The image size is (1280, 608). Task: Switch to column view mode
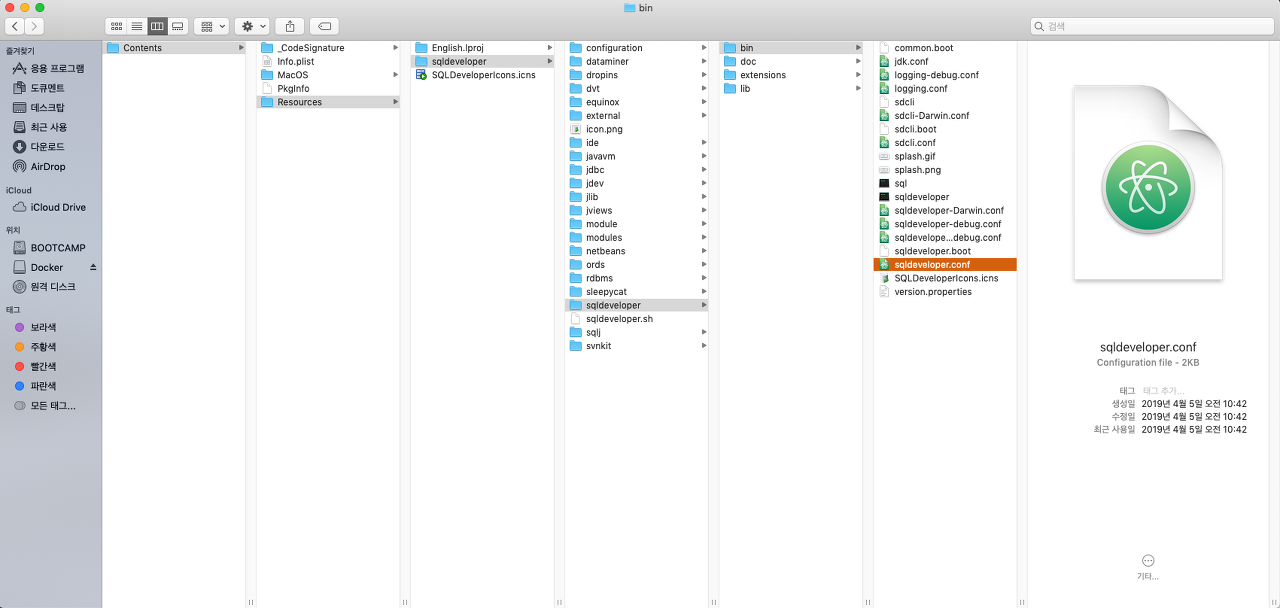[157, 26]
